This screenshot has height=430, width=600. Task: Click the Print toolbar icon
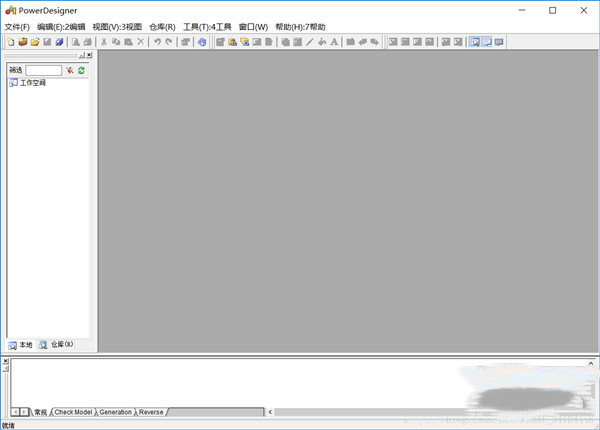[88, 42]
